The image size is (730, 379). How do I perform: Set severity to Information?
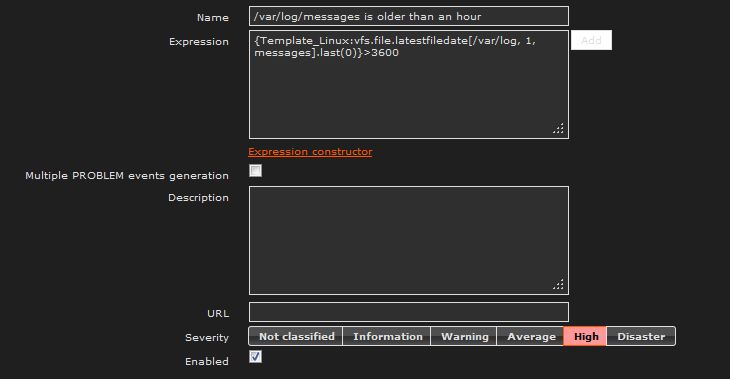[x=387, y=336]
